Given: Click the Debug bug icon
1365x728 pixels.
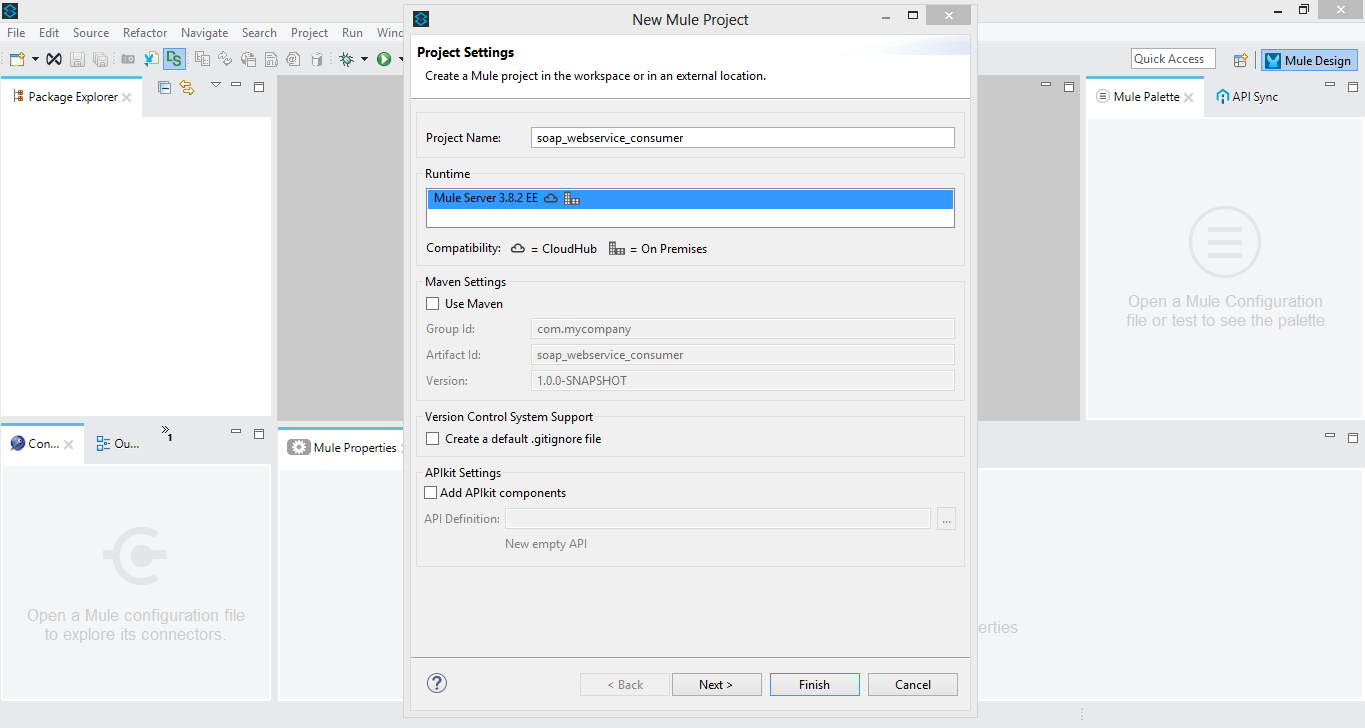Looking at the screenshot, I should pos(346,59).
